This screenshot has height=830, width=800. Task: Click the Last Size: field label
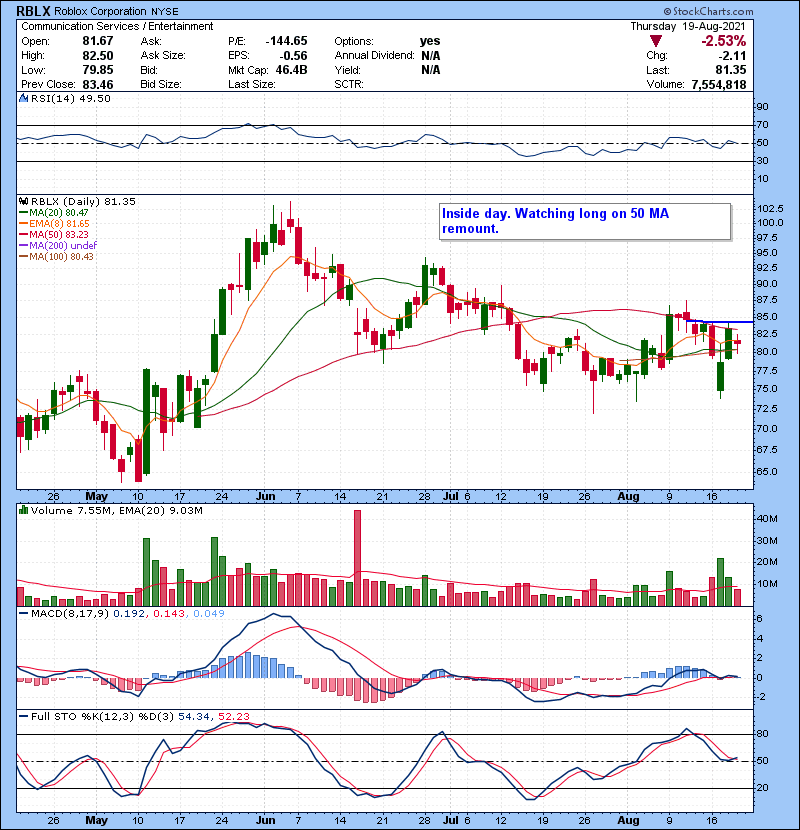(251, 84)
